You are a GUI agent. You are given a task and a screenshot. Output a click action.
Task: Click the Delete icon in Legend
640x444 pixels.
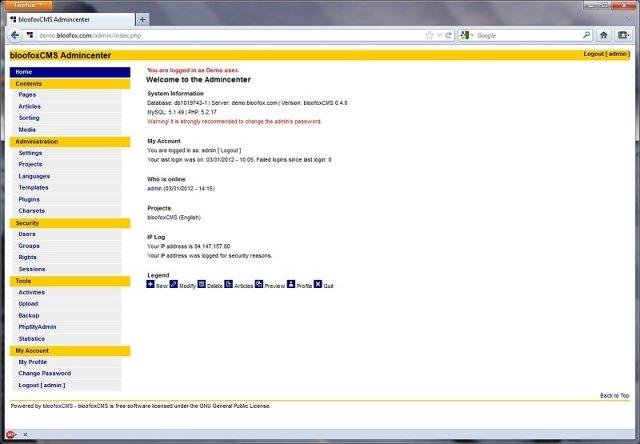tap(201, 284)
